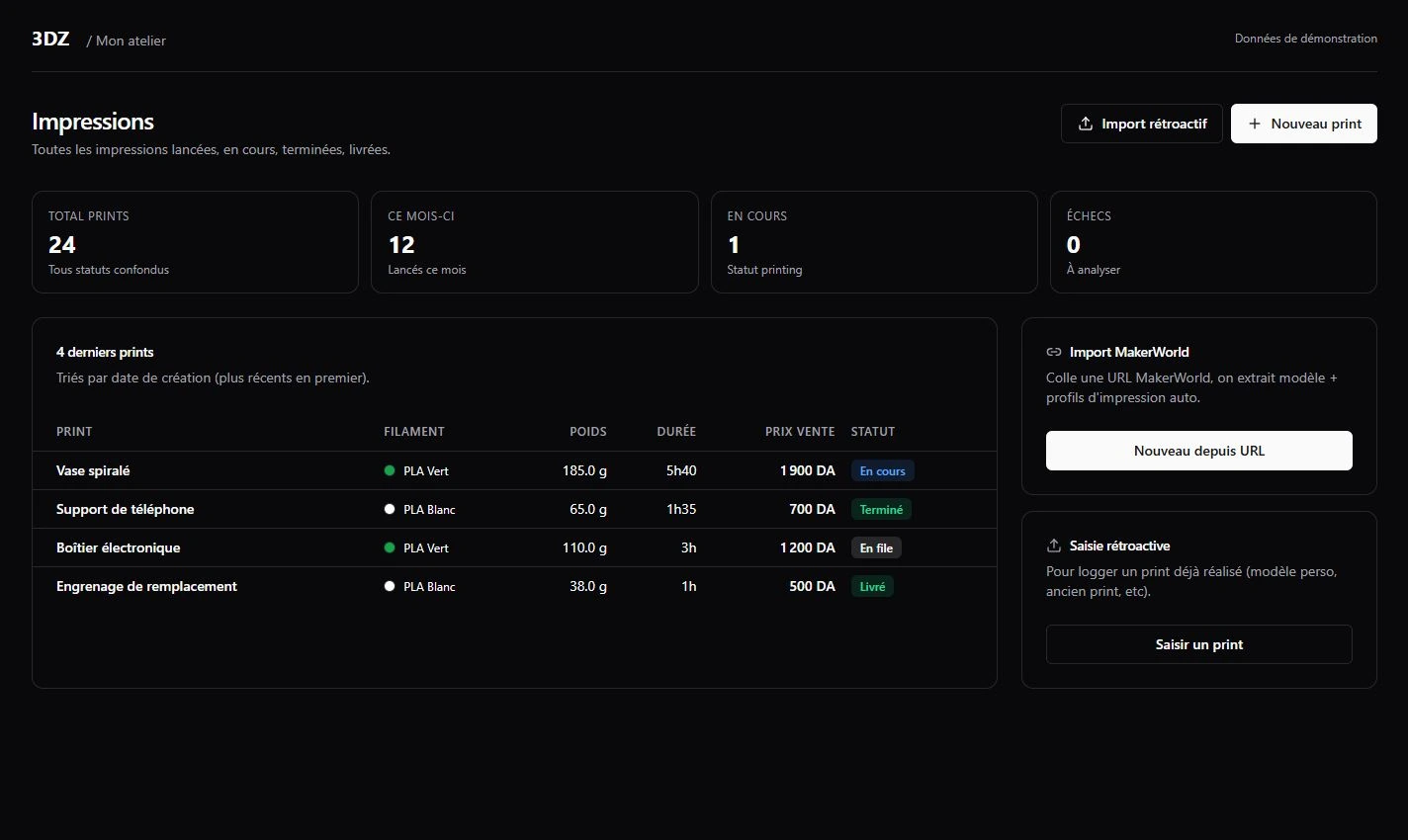The width and height of the screenshot is (1408, 840).
Task: Click the plus icon in Nouveau print
Action: tap(1255, 124)
